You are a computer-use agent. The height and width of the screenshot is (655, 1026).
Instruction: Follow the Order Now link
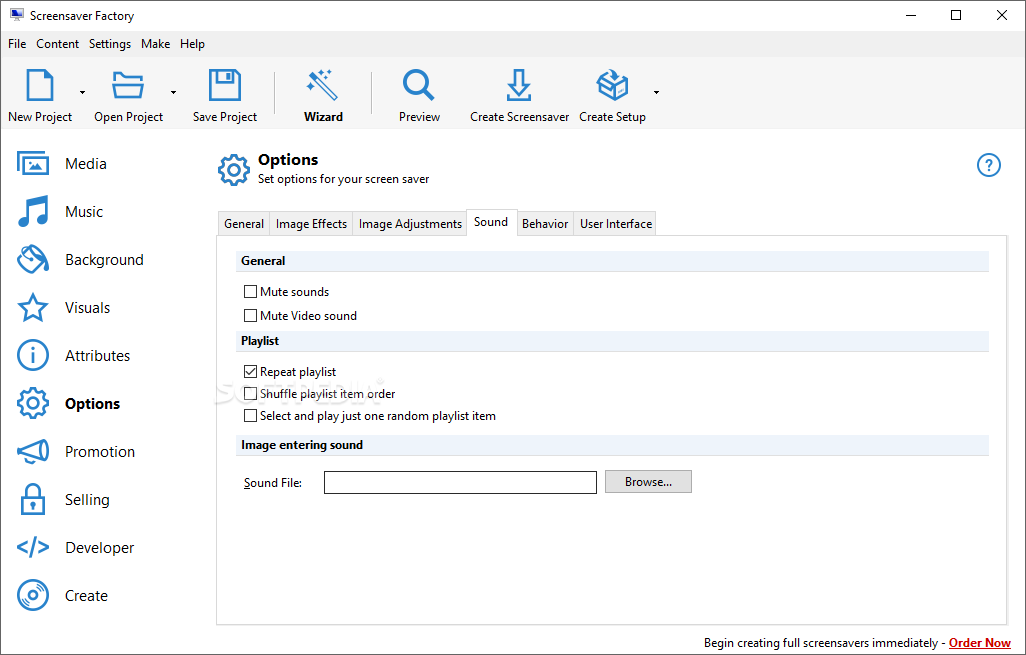(x=980, y=643)
